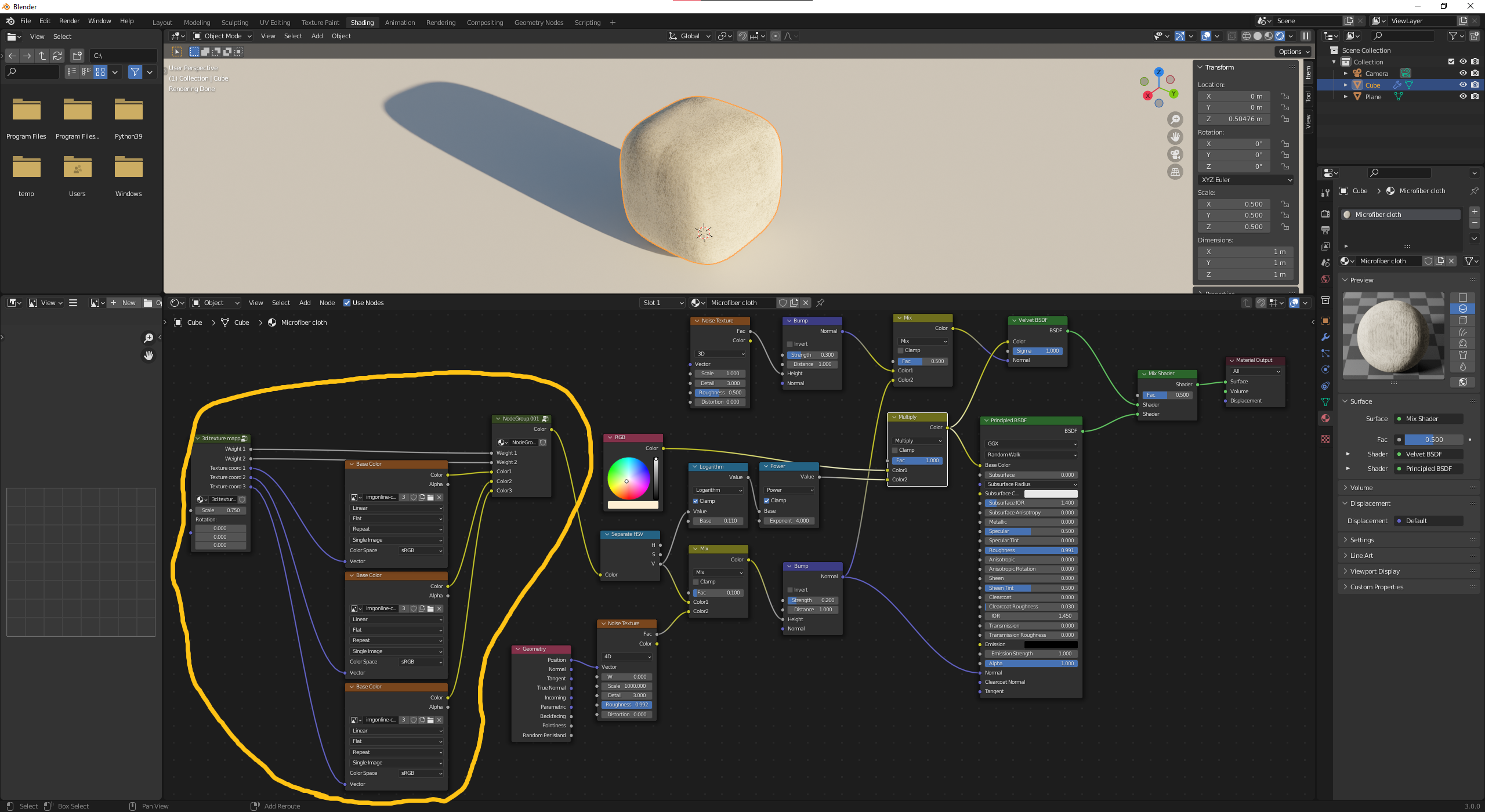Hide Plane object in viewport
This screenshot has height=812, width=1485.
(1463, 97)
